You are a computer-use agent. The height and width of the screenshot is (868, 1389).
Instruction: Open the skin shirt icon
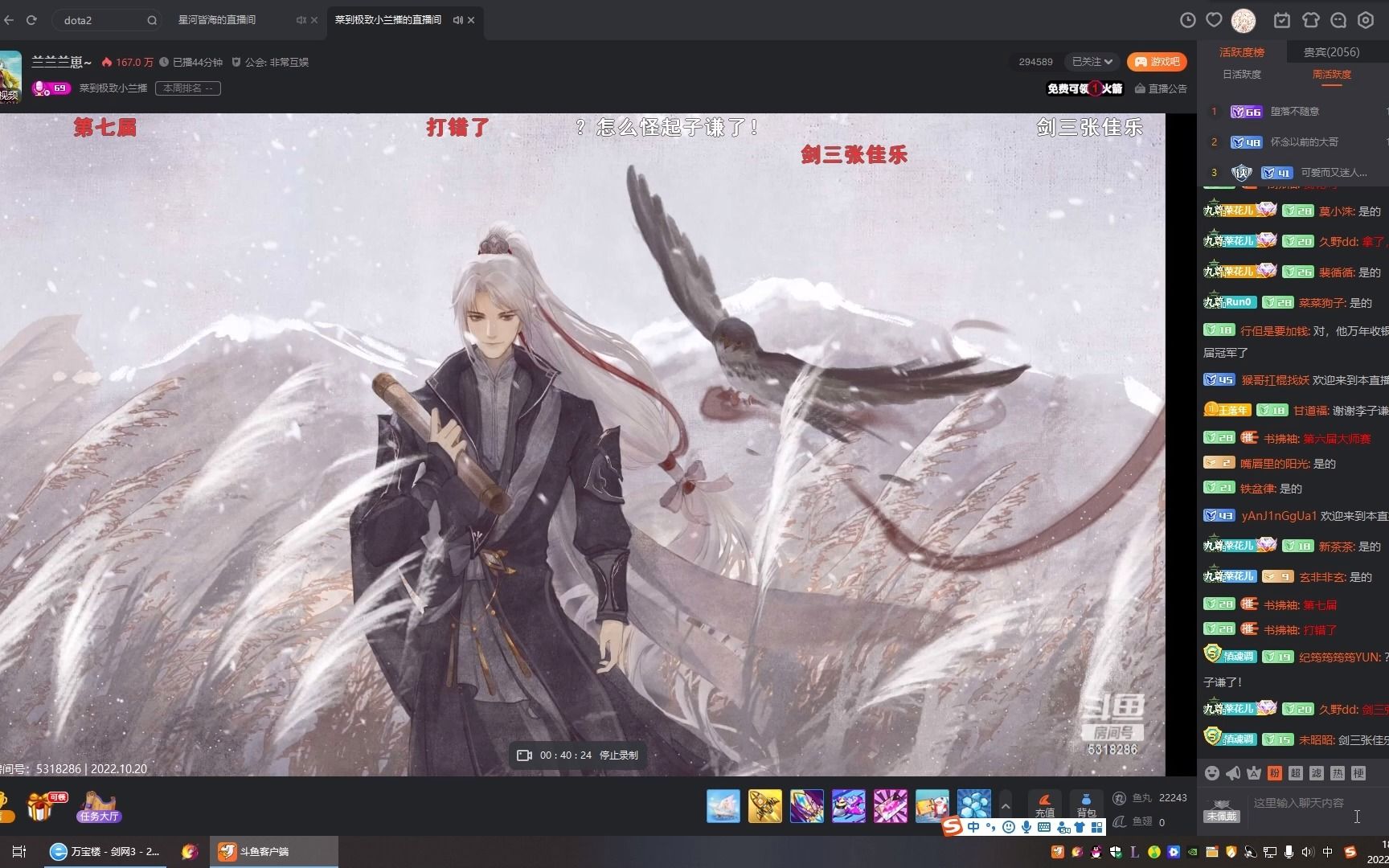coord(1311,20)
